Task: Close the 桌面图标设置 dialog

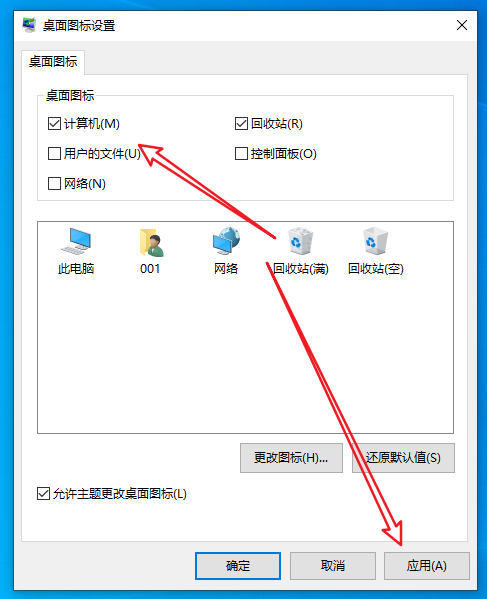Action: [462, 25]
